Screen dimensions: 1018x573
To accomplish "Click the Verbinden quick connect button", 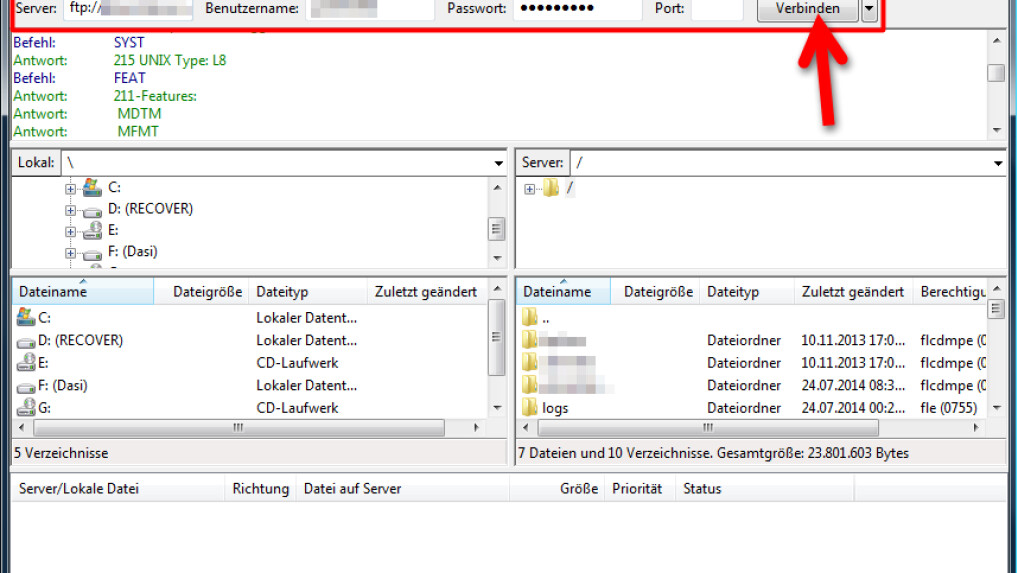I will (808, 9).
